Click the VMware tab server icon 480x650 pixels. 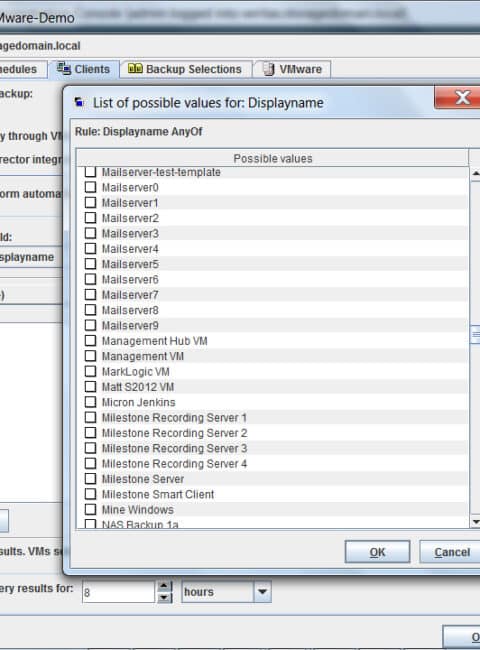click(269, 69)
